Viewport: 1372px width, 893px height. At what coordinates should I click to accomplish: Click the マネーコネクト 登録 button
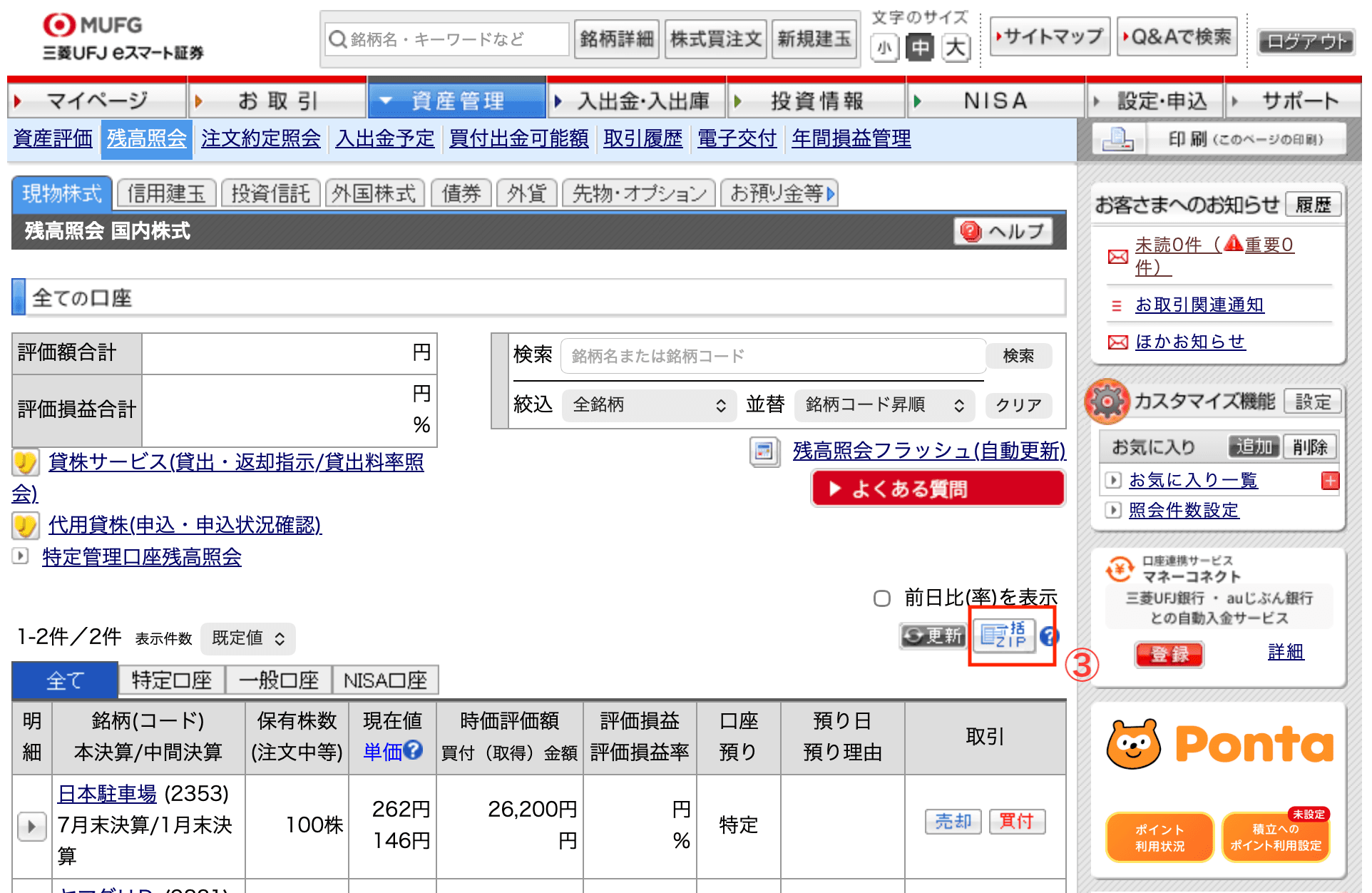coord(1169,654)
